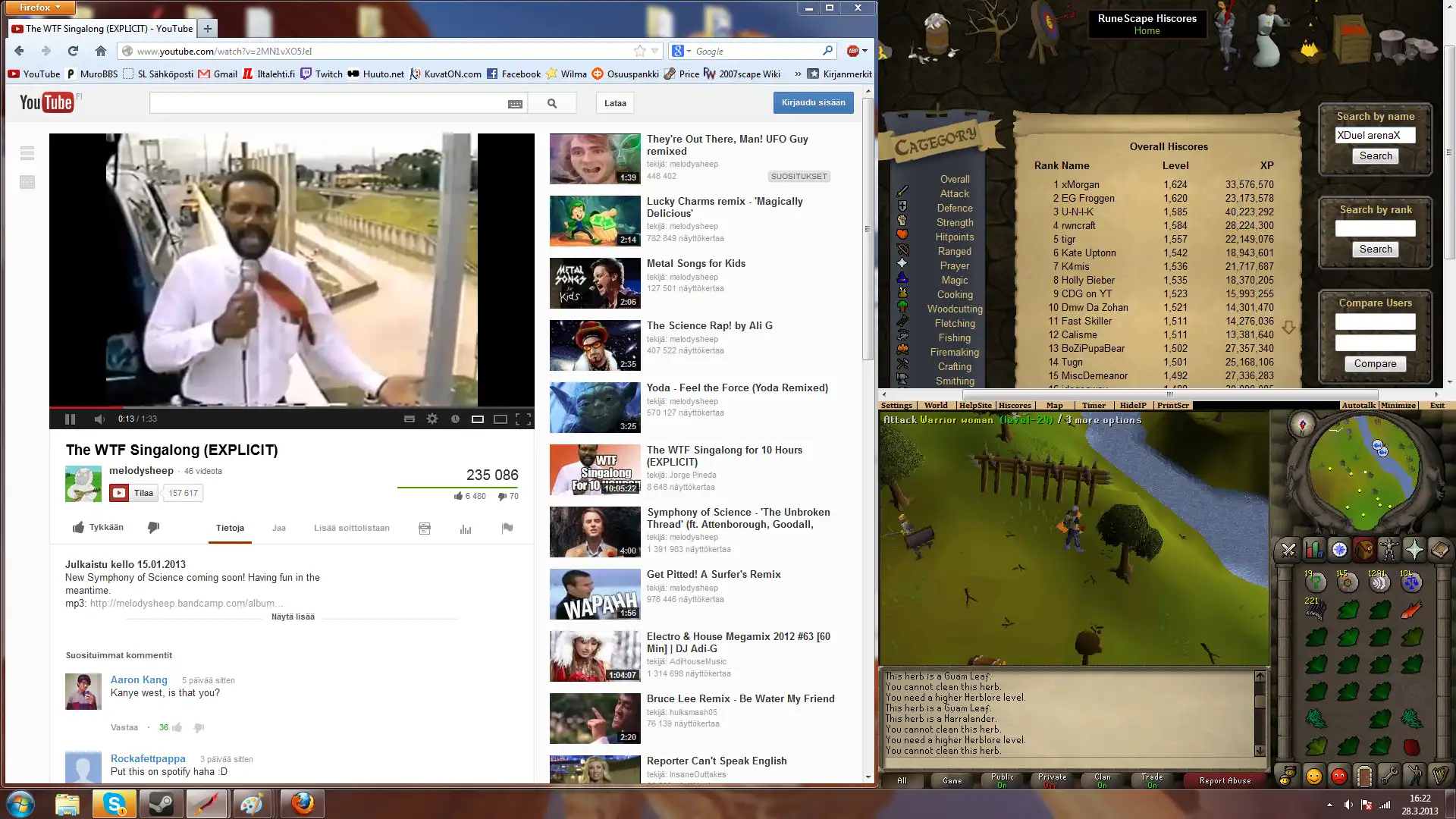Open the Logout door tab
This screenshot has height=819, width=1456.
tap(1364, 777)
